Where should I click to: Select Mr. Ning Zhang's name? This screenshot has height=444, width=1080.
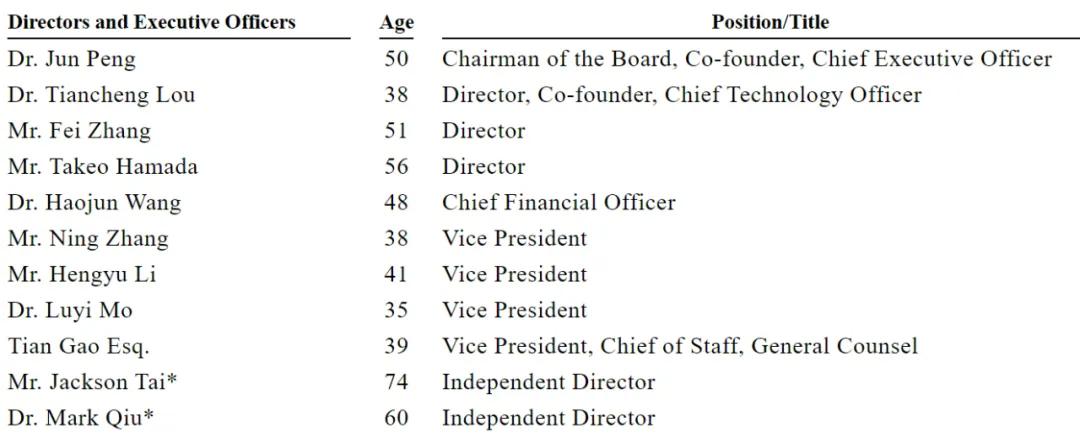(x=88, y=238)
